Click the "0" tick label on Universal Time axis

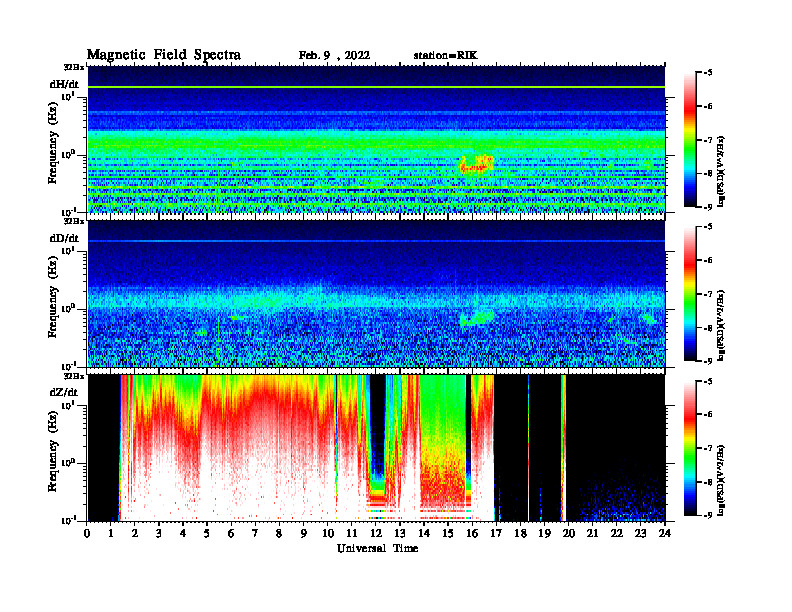[87, 533]
